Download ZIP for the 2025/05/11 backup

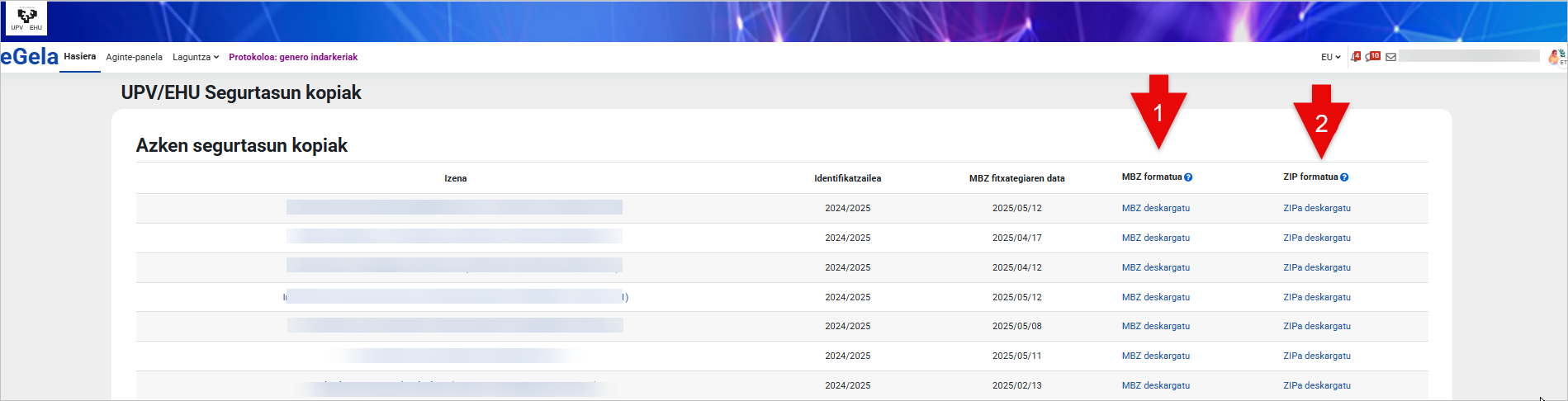(x=1316, y=356)
